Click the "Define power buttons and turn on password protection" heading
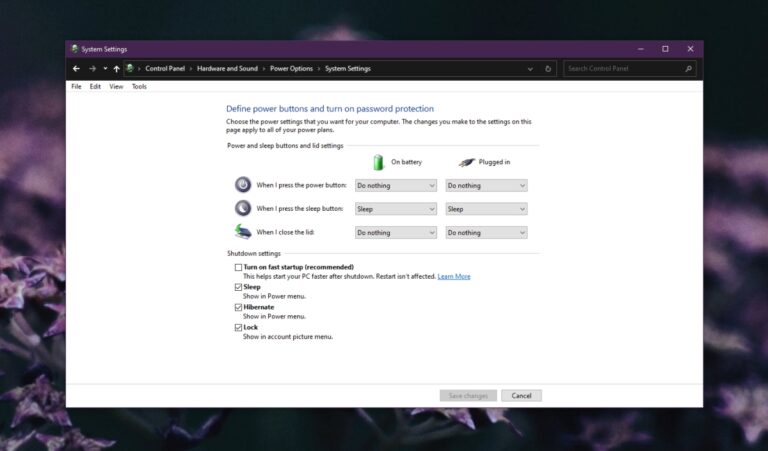 click(330, 109)
